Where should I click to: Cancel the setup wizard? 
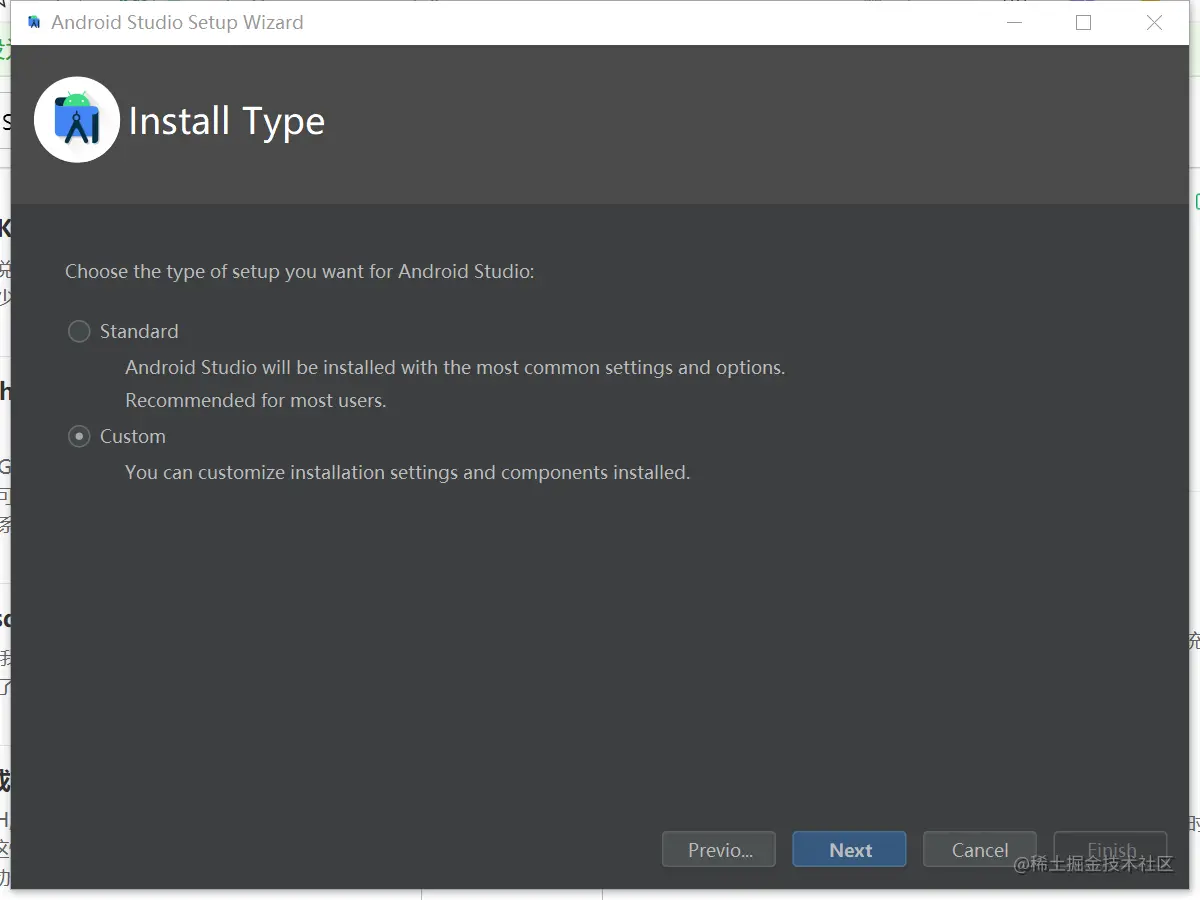coord(980,850)
